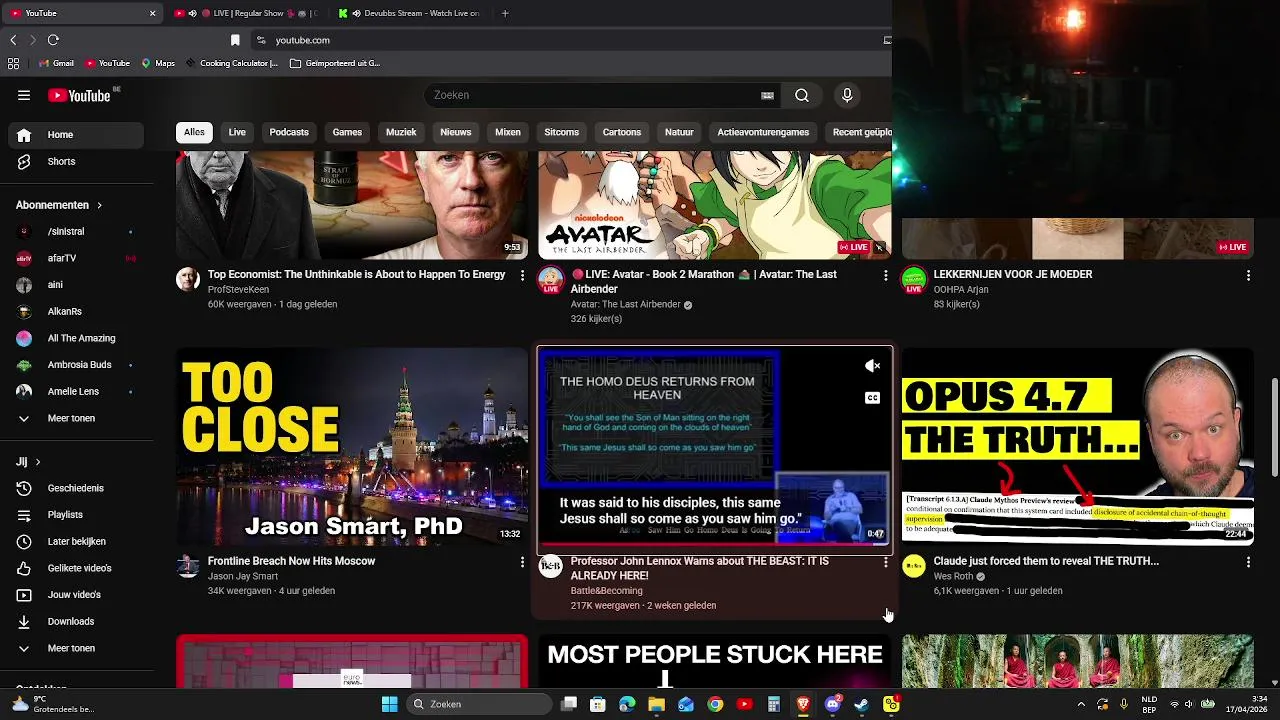Screen dimensions: 1280x720
Task: Open Geïmporteerd uit G... bookmark folder
Action: (x=335, y=63)
